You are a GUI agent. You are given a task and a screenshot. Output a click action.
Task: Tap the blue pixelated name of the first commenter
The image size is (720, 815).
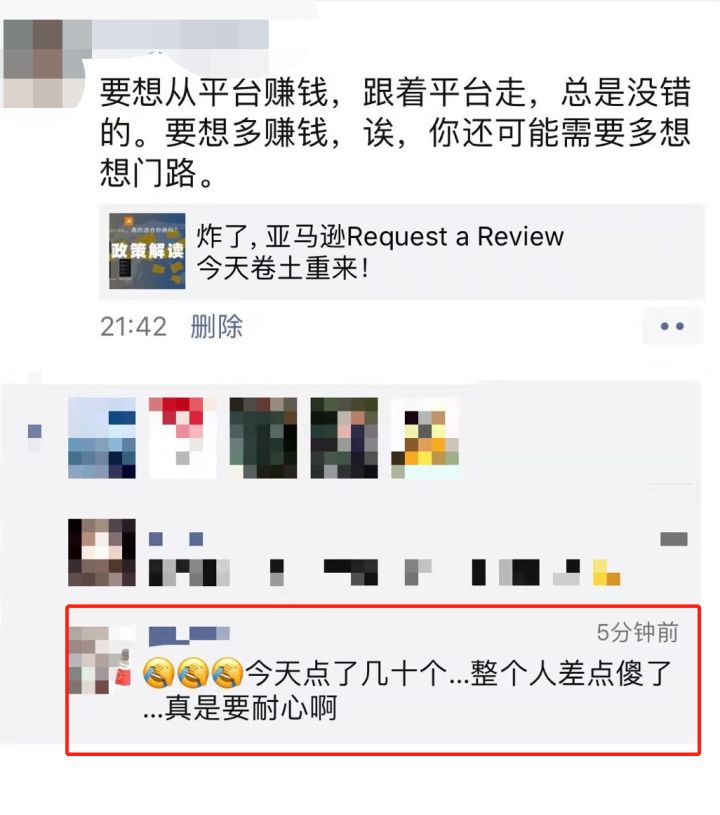176,538
